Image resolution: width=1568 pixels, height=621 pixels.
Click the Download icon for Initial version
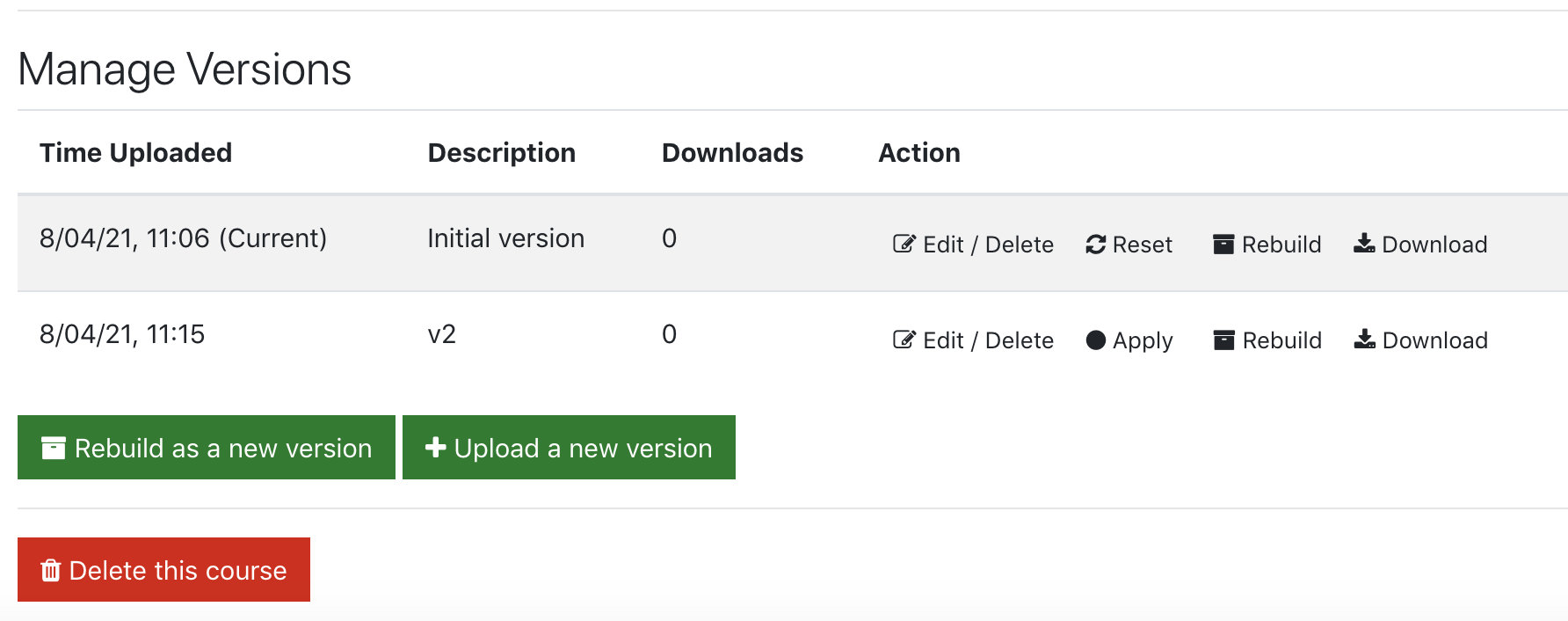pos(1364,245)
